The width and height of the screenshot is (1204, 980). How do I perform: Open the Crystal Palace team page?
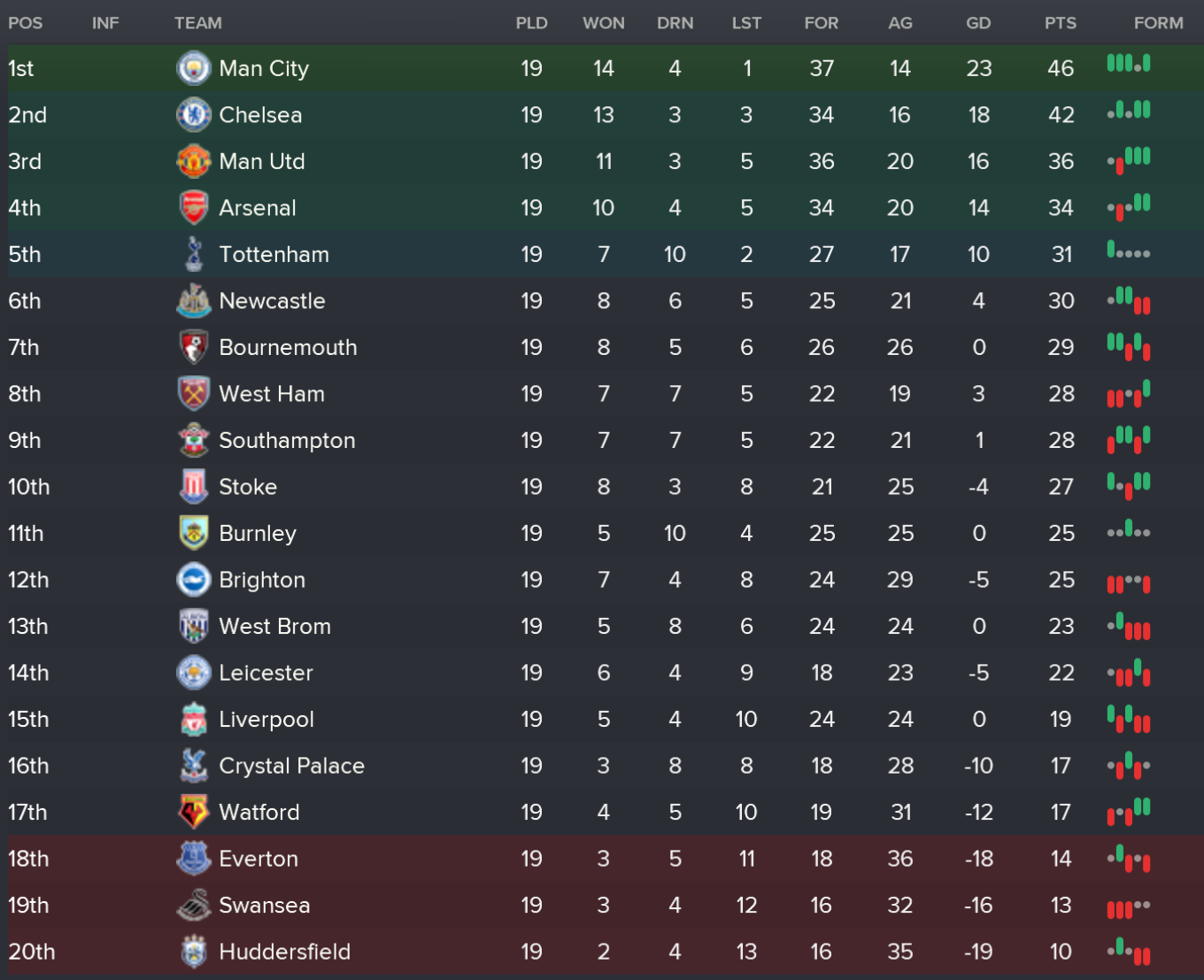tap(291, 766)
